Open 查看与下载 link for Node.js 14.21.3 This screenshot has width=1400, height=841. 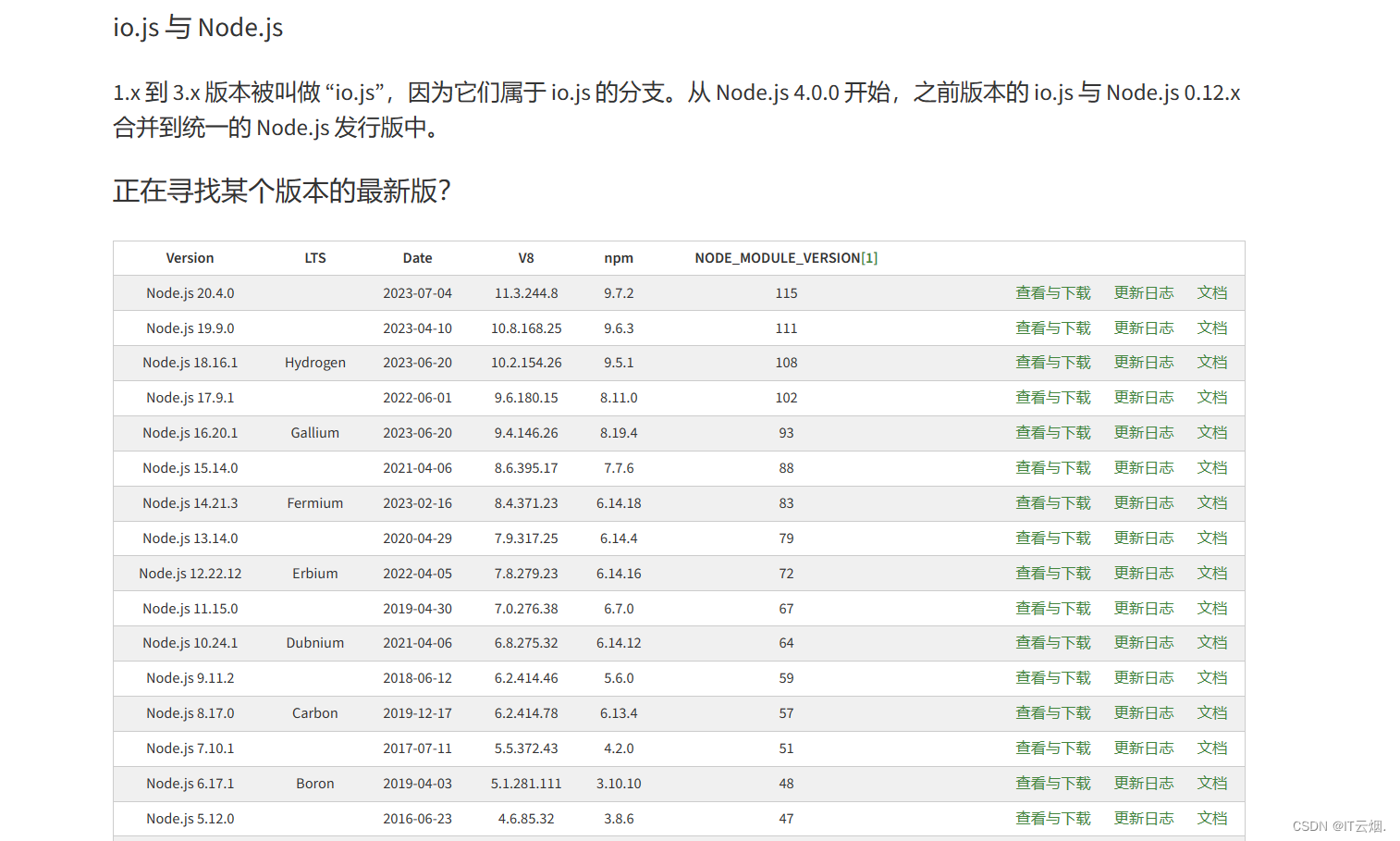click(x=1053, y=503)
